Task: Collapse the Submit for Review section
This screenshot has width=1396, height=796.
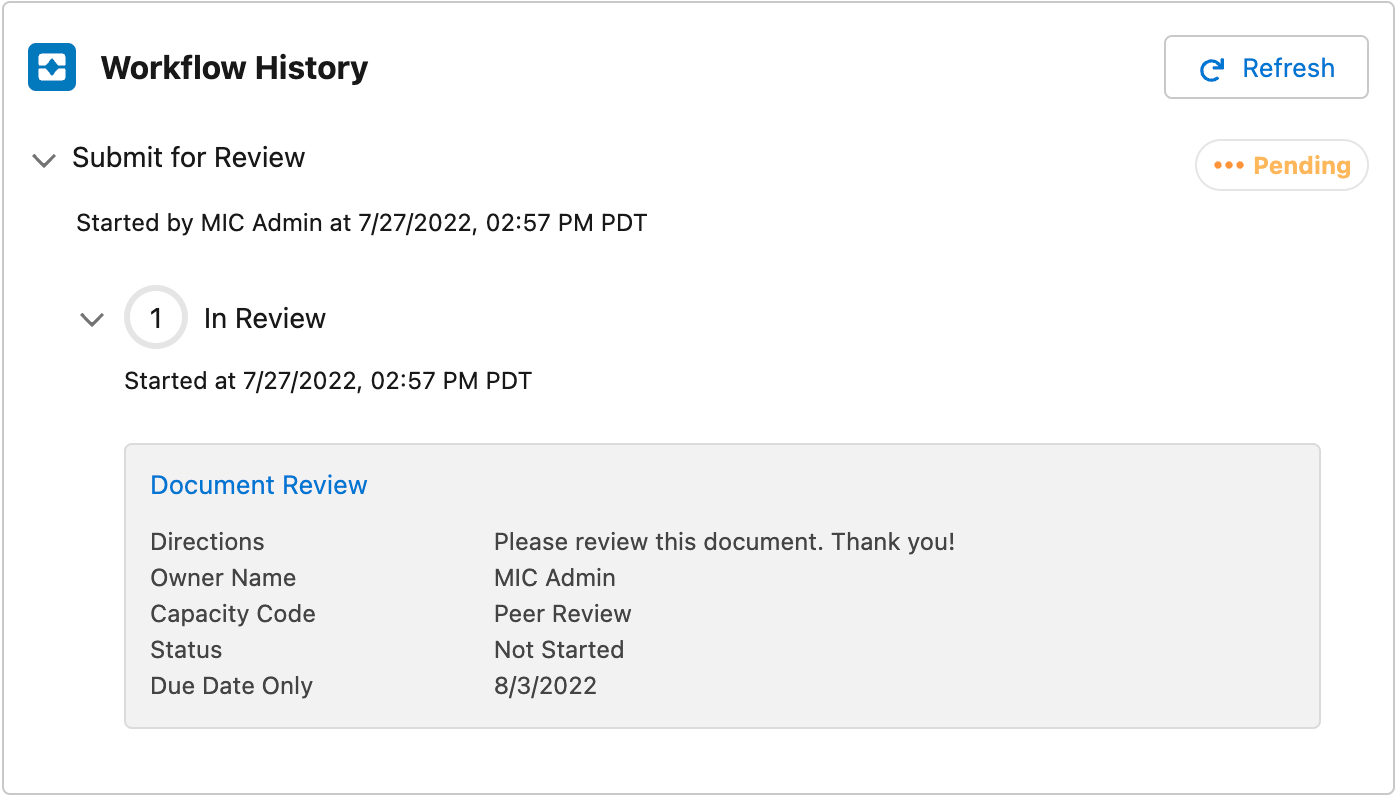Action: pyautogui.click(x=44, y=160)
